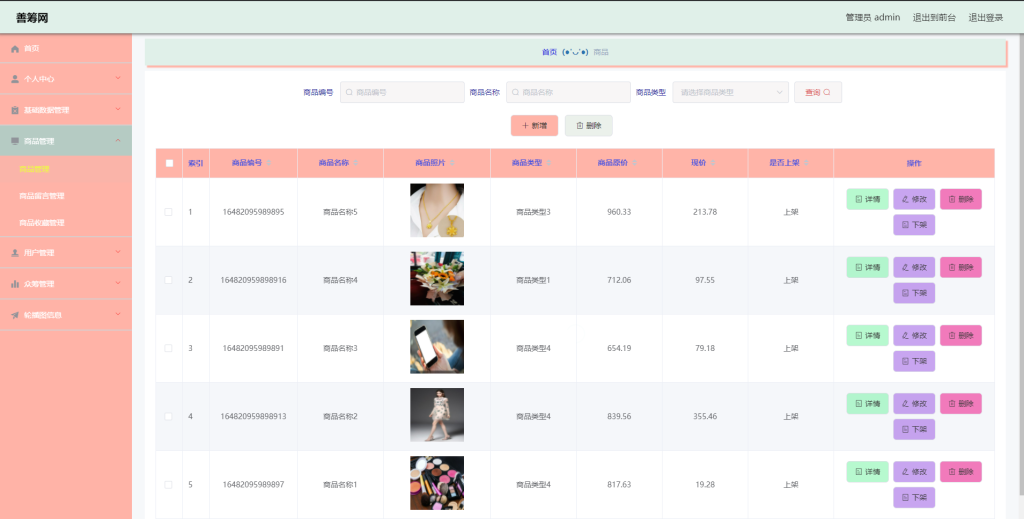The width and height of the screenshot is (1024, 519).
Task: Click the sort arrows on 商品原价 column
Action: coord(635,163)
